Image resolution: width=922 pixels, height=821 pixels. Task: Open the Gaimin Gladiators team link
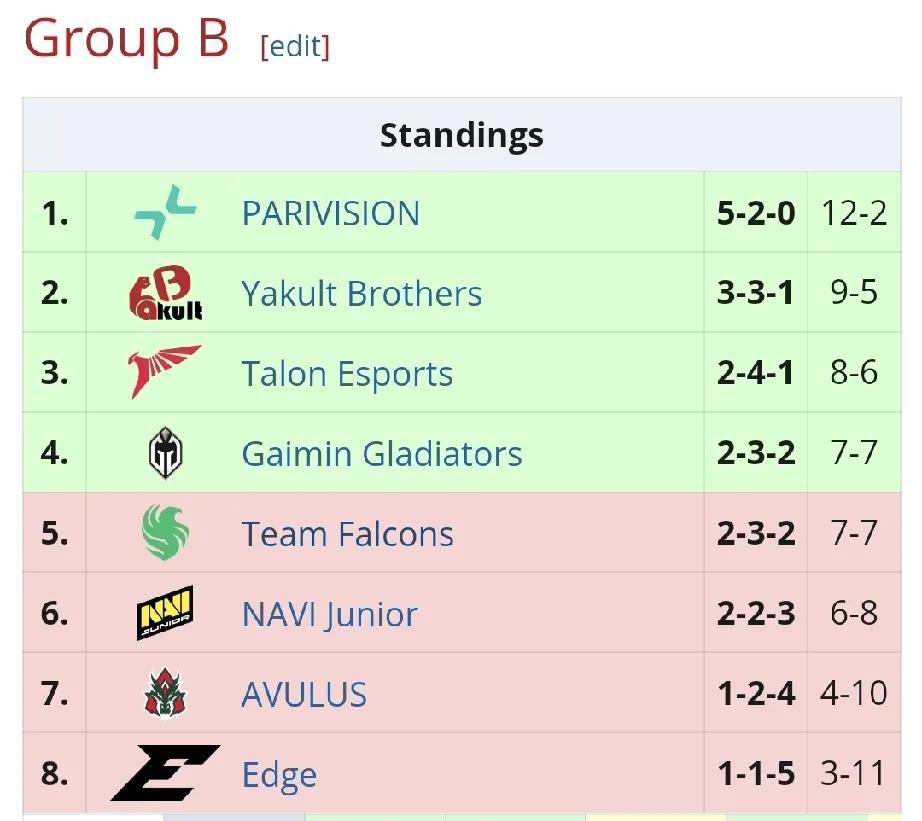pos(382,453)
